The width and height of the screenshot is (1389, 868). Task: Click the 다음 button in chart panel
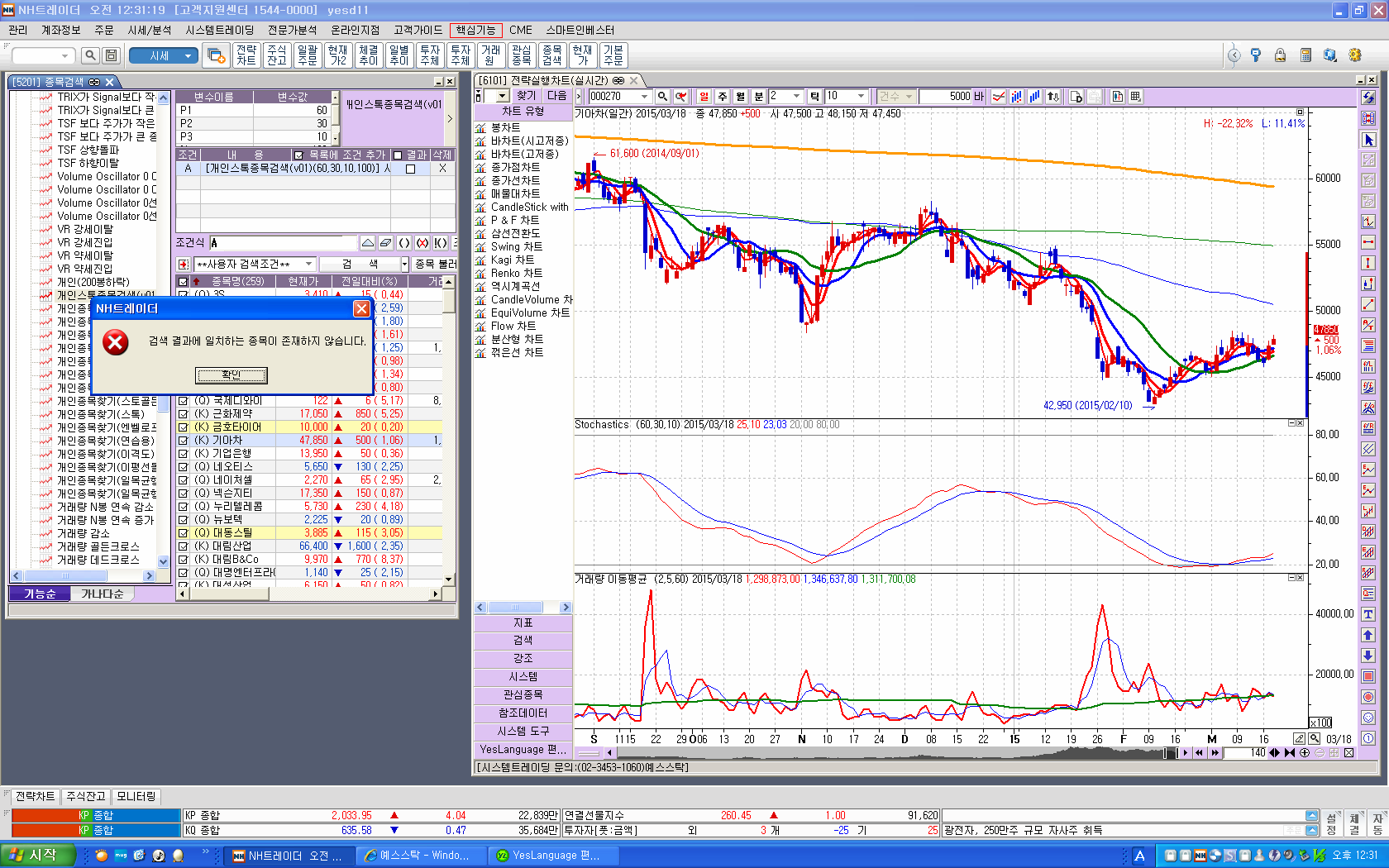(x=556, y=96)
